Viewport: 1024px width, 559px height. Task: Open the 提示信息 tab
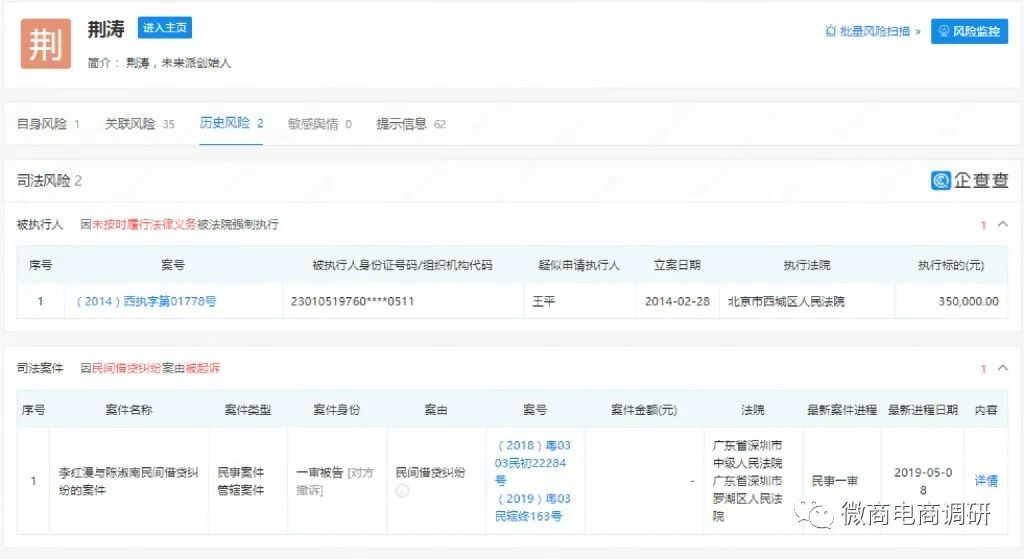pyautogui.click(x=401, y=124)
